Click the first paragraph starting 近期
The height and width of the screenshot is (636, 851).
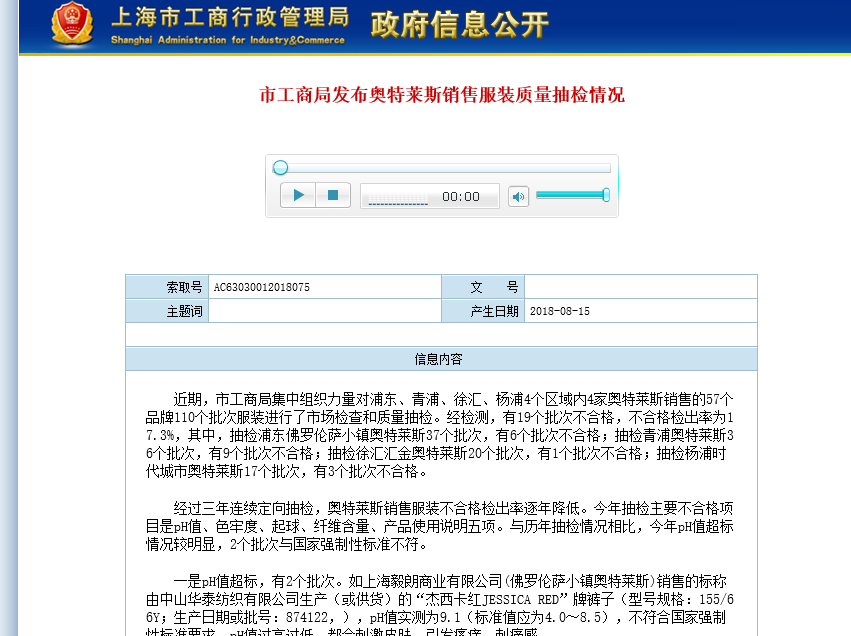(x=440, y=435)
